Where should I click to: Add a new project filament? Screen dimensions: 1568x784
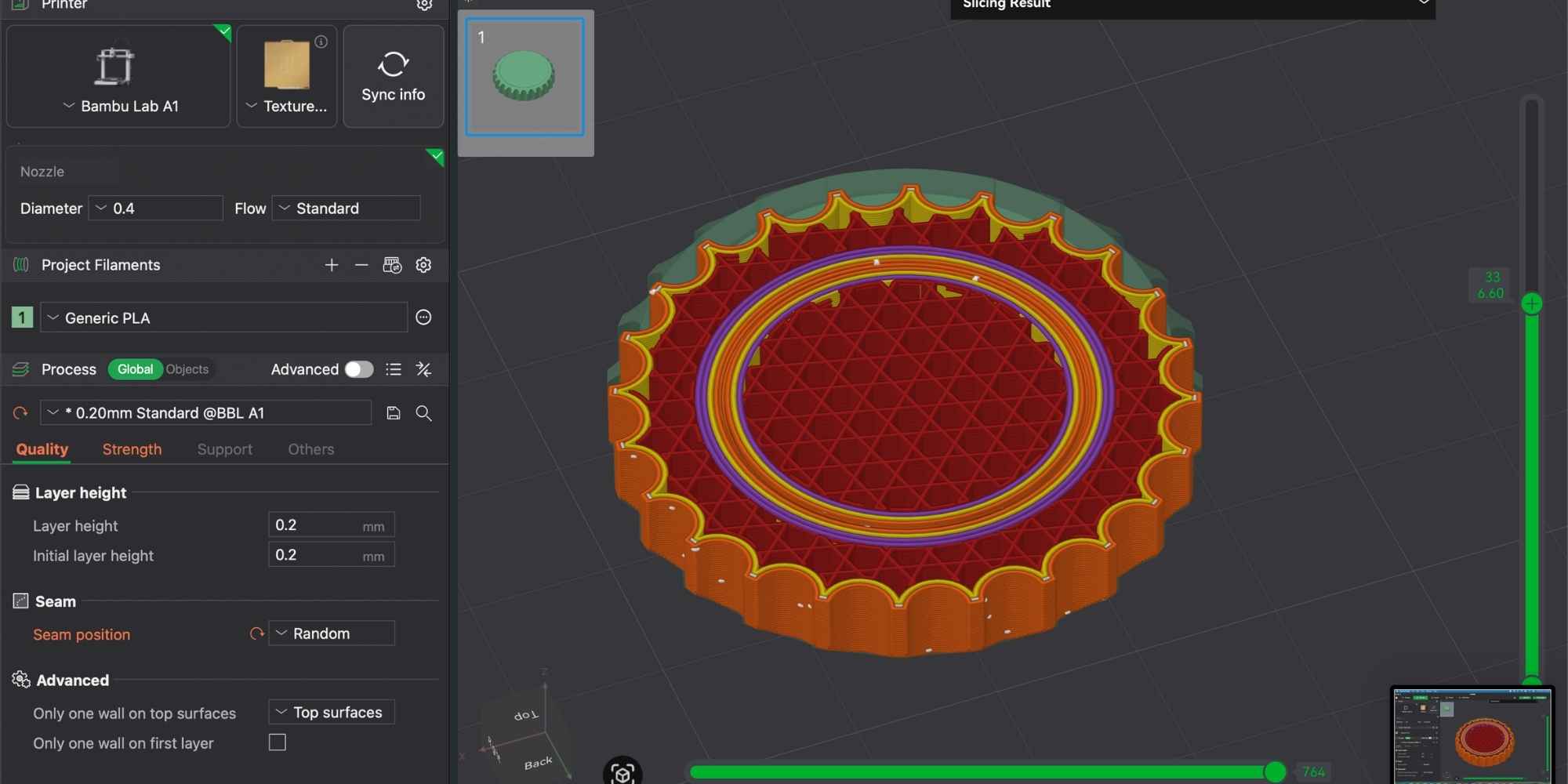pyautogui.click(x=332, y=265)
